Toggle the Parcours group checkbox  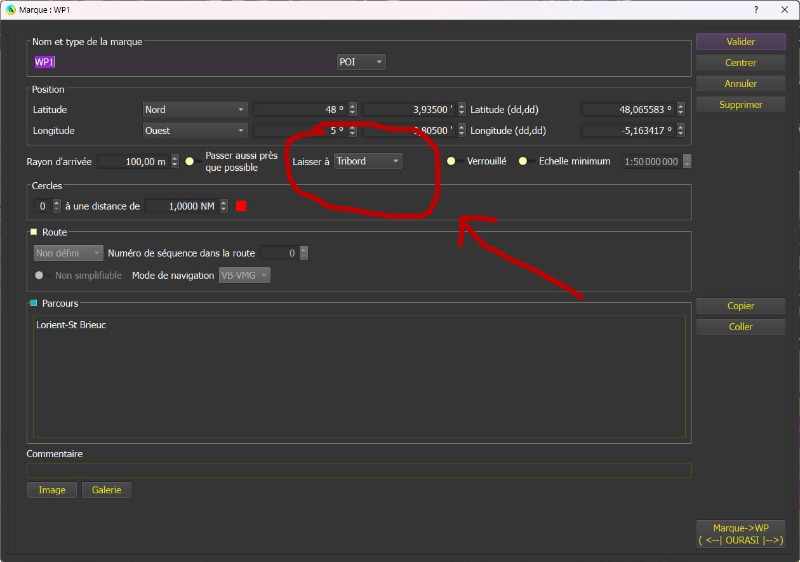coord(34,303)
